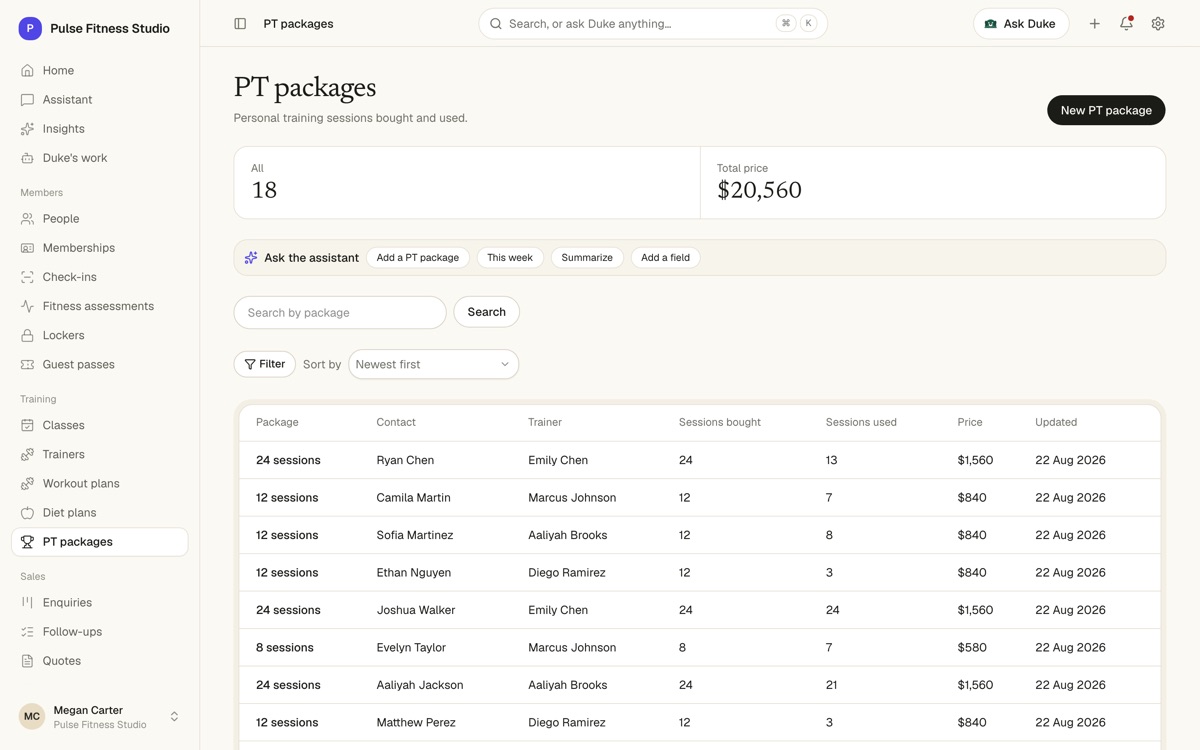Click contact Joshua Walker
Screen dimensions: 1200x750
tap(416, 610)
